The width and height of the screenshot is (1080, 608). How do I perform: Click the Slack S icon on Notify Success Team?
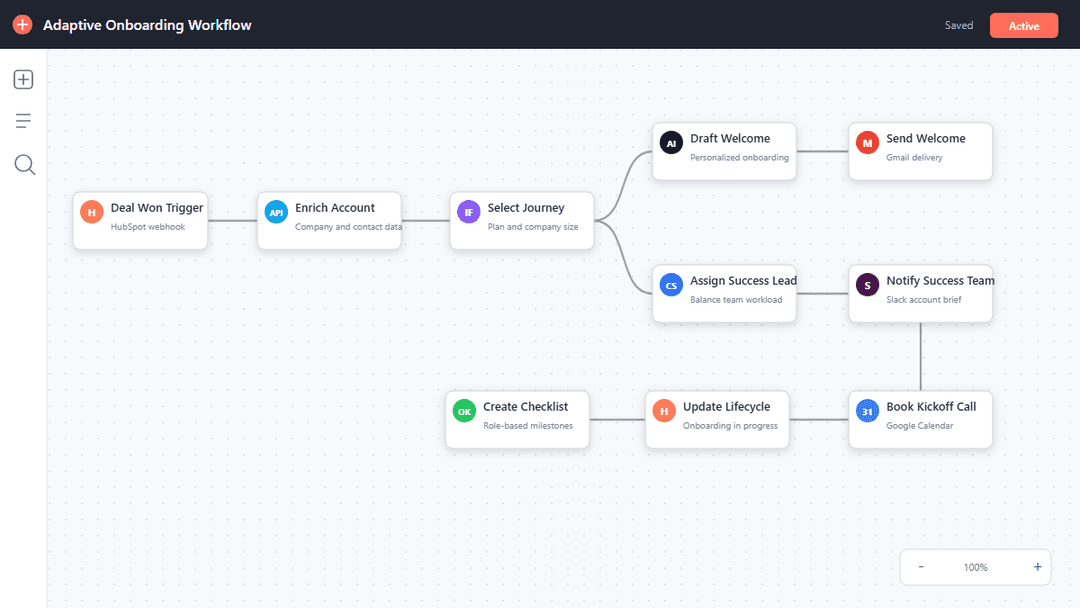867,285
